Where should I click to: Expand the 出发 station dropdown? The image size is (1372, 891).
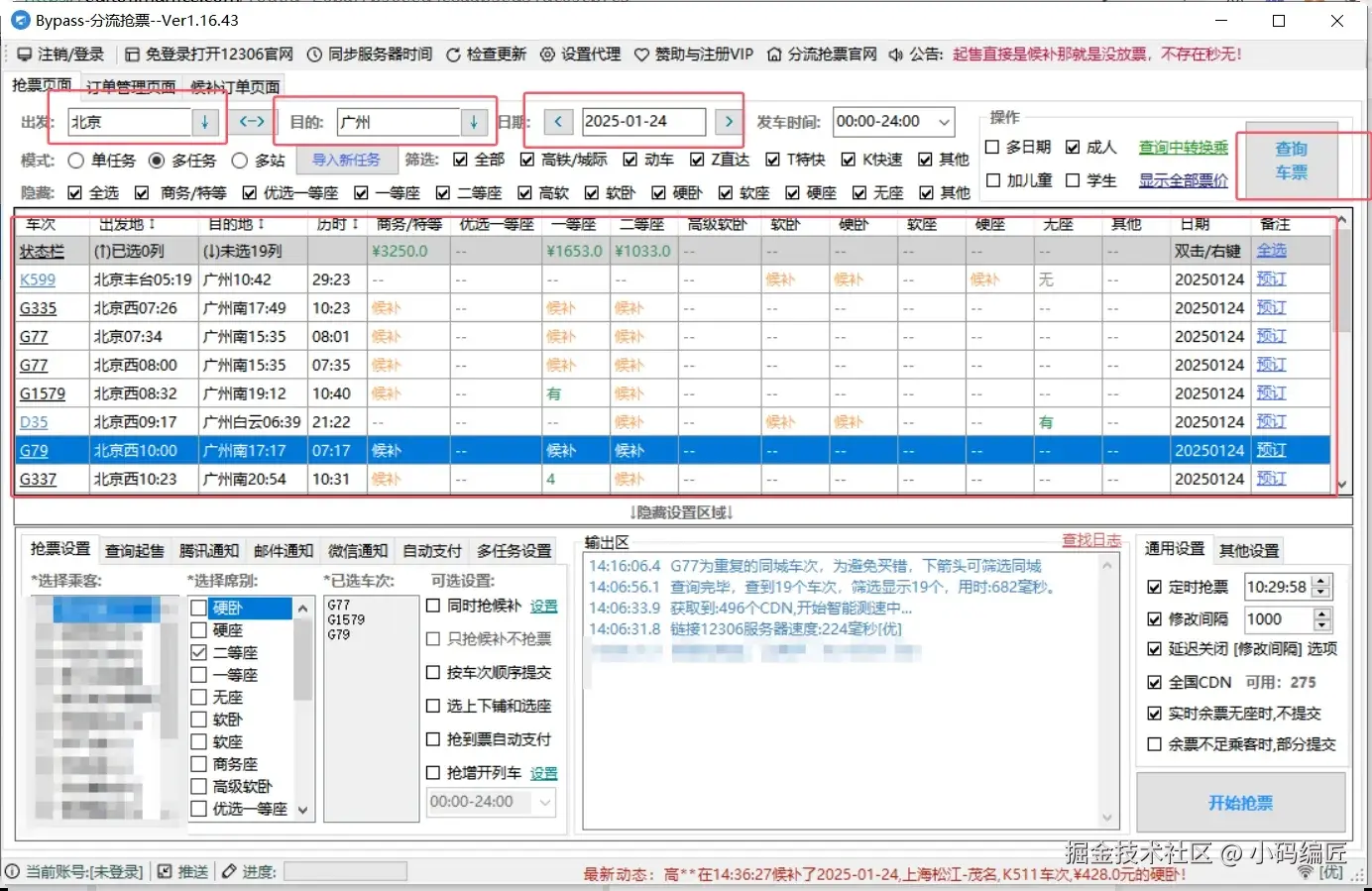click(204, 122)
